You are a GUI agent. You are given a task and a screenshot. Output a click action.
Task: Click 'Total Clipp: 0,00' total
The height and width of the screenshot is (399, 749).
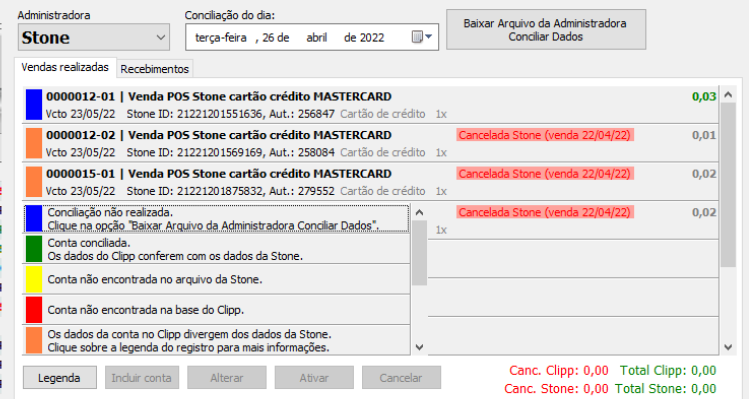[x=668, y=370]
